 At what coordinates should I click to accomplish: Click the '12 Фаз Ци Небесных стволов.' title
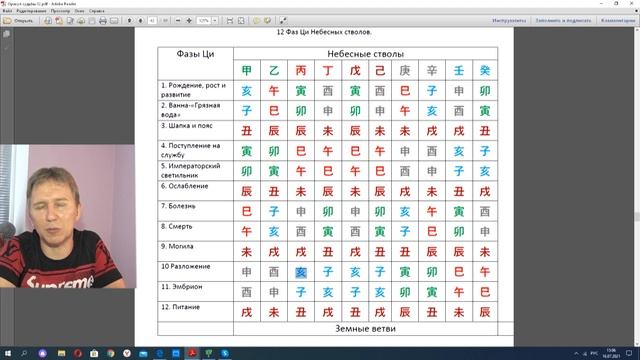click(x=324, y=32)
